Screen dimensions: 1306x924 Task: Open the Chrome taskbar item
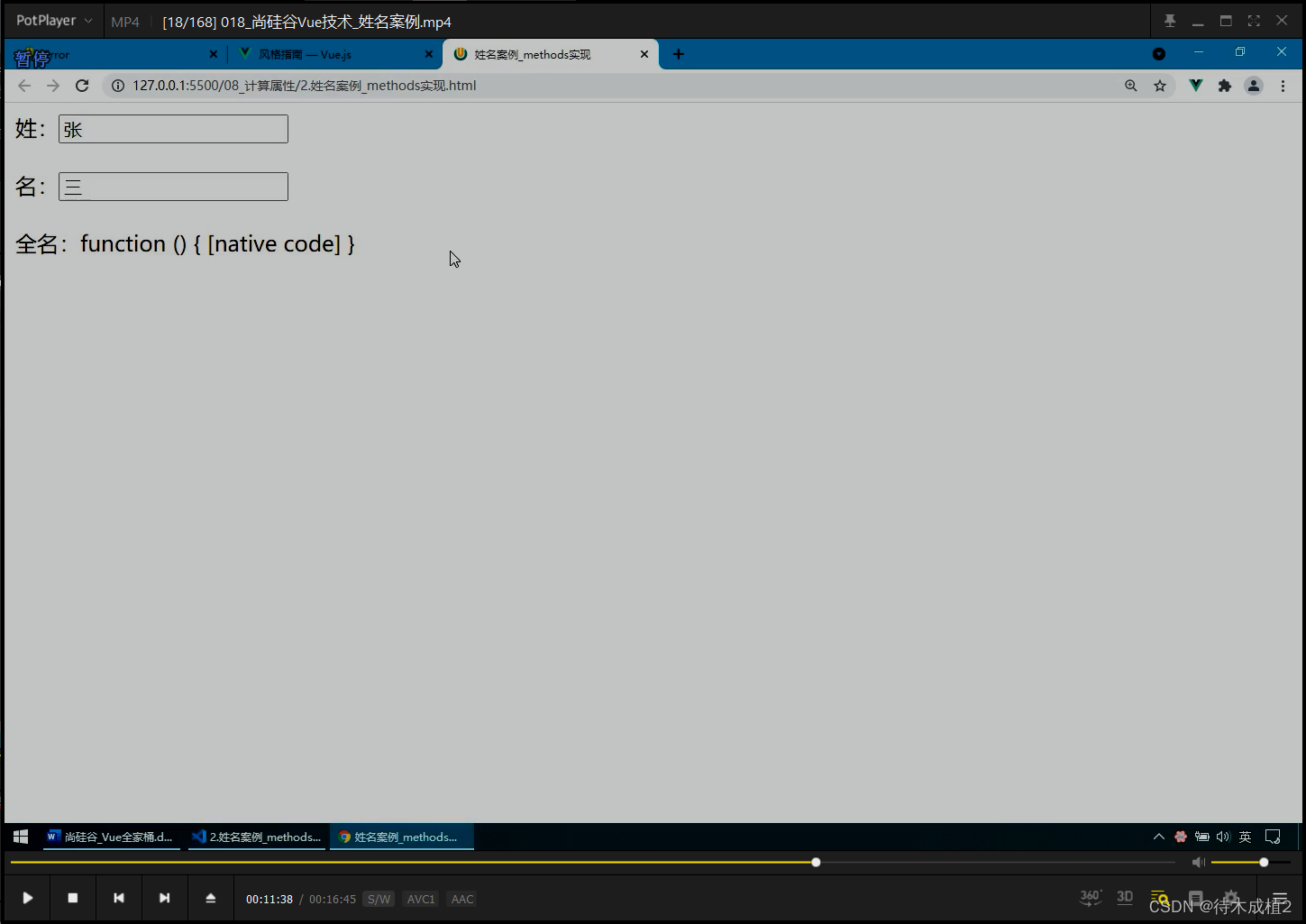[x=402, y=837]
